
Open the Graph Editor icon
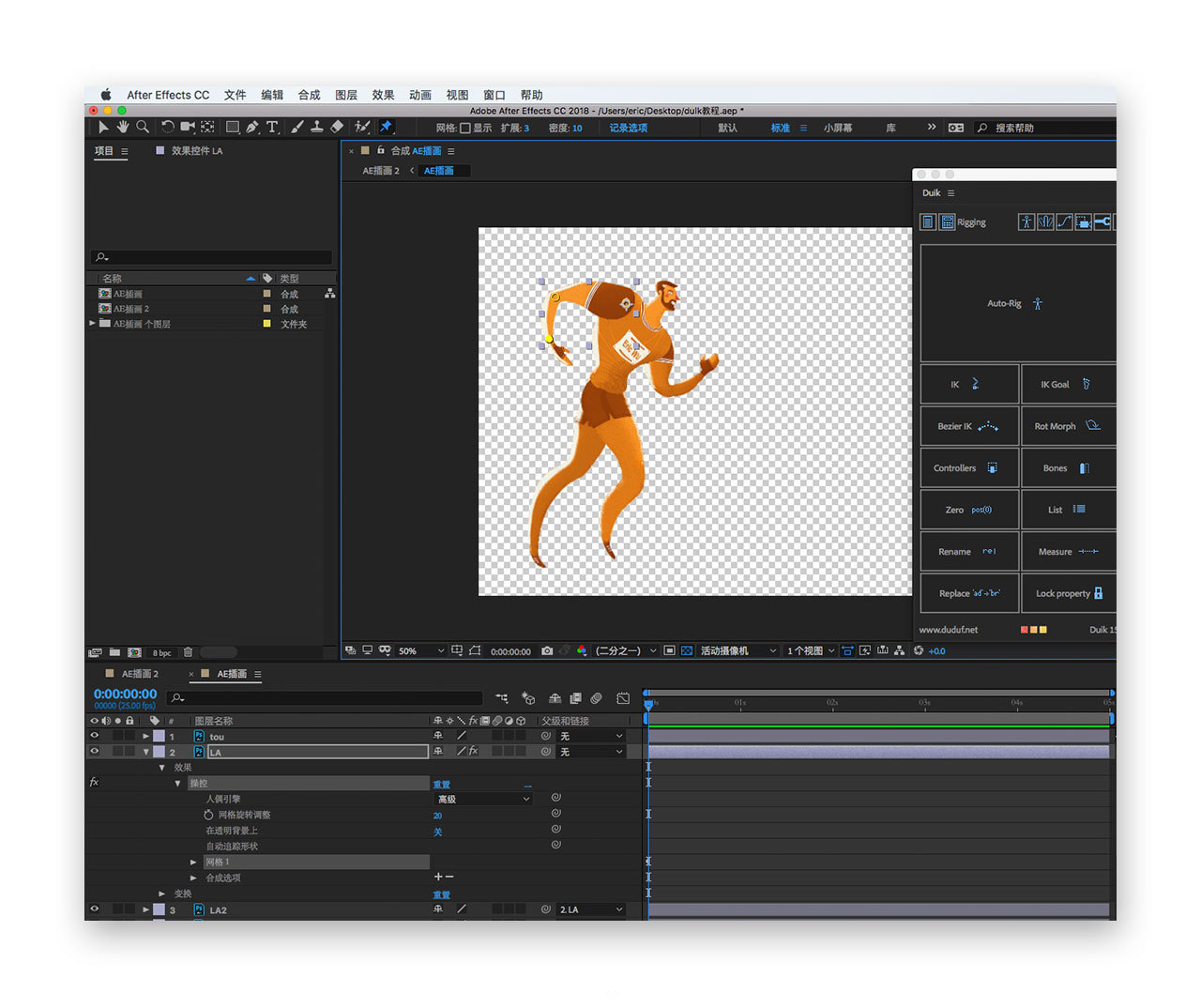(x=623, y=698)
